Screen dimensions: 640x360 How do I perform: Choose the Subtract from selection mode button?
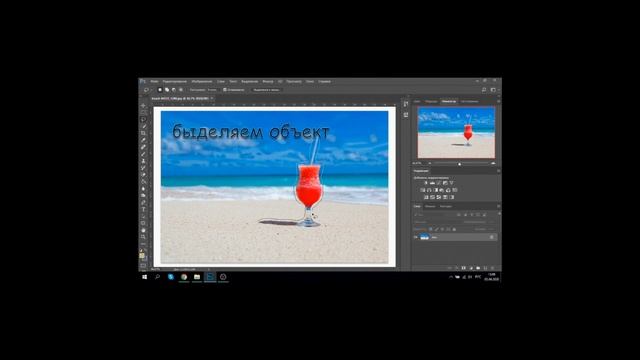(x=174, y=89)
